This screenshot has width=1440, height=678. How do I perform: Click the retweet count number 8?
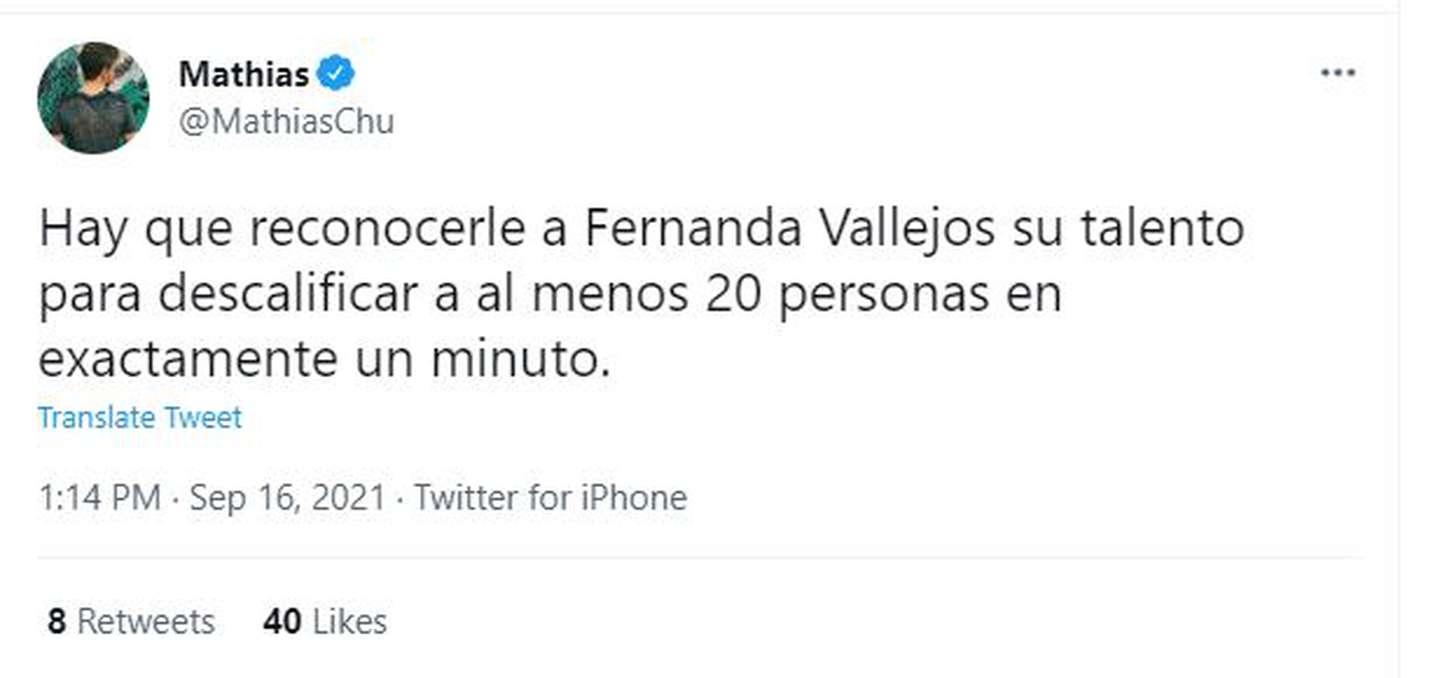point(57,621)
